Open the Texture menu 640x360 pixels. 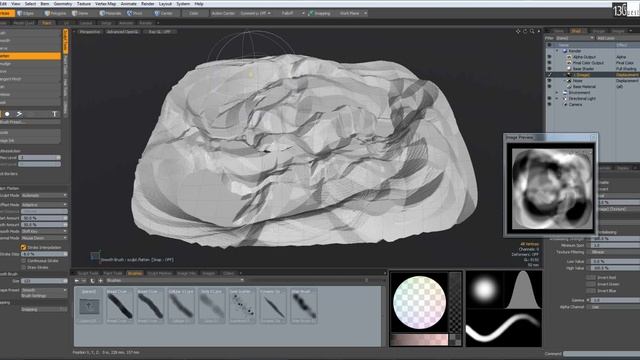pos(84,4)
